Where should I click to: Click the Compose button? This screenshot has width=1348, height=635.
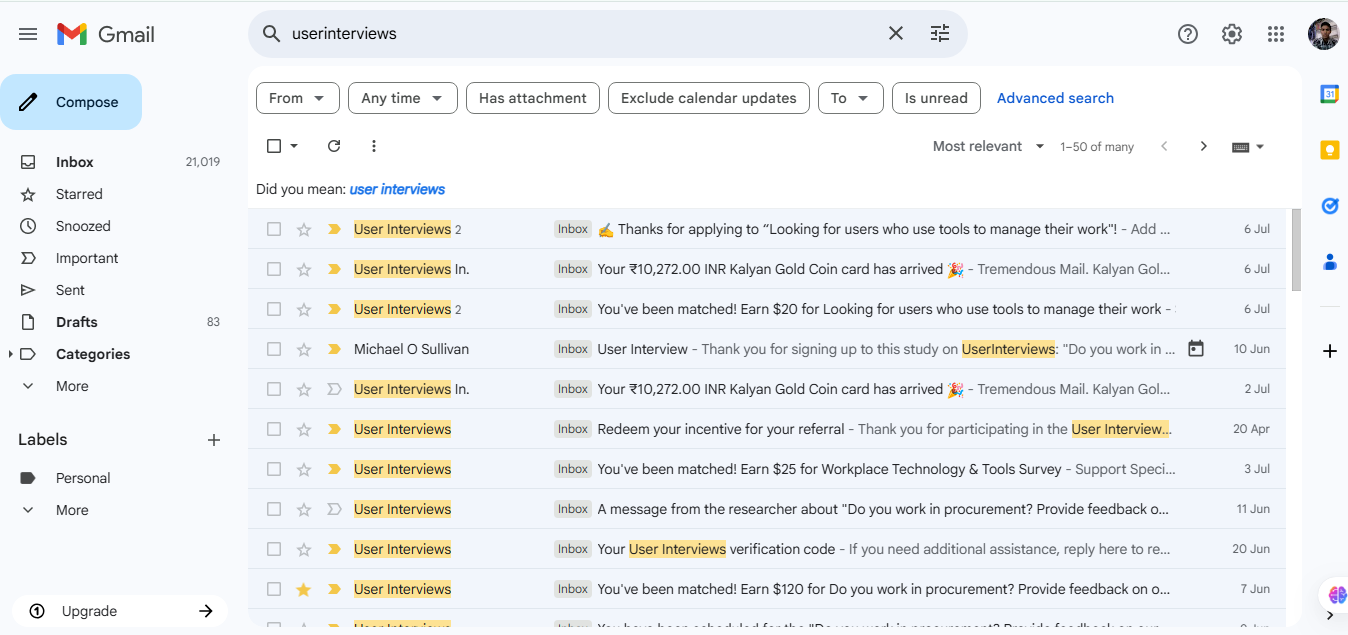71,102
